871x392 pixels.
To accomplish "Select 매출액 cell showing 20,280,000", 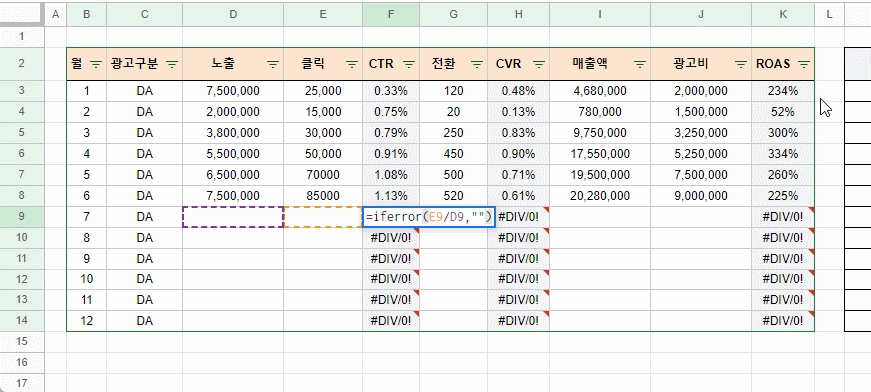I will [600, 195].
